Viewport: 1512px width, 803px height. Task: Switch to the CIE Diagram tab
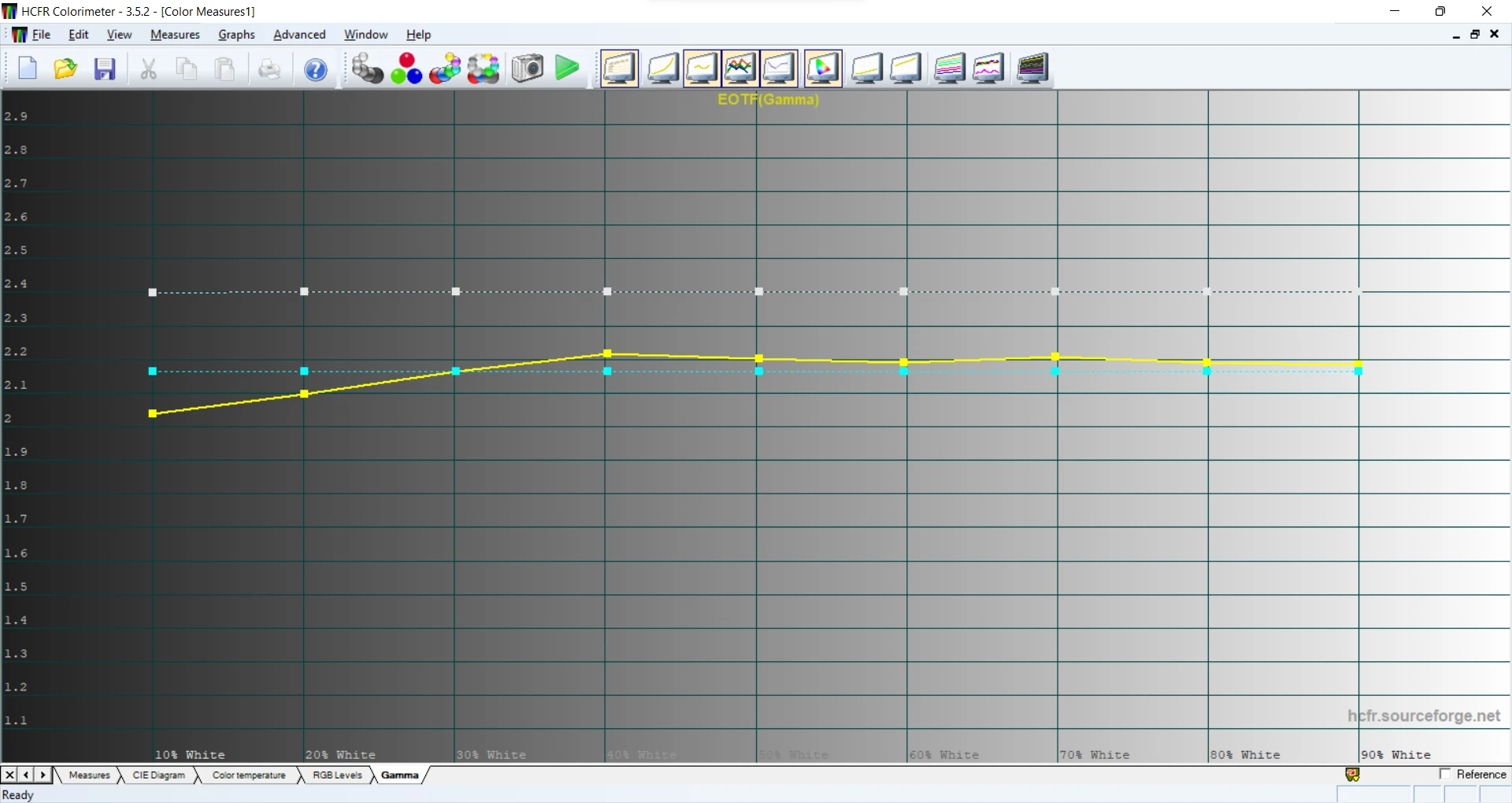click(x=158, y=775)
